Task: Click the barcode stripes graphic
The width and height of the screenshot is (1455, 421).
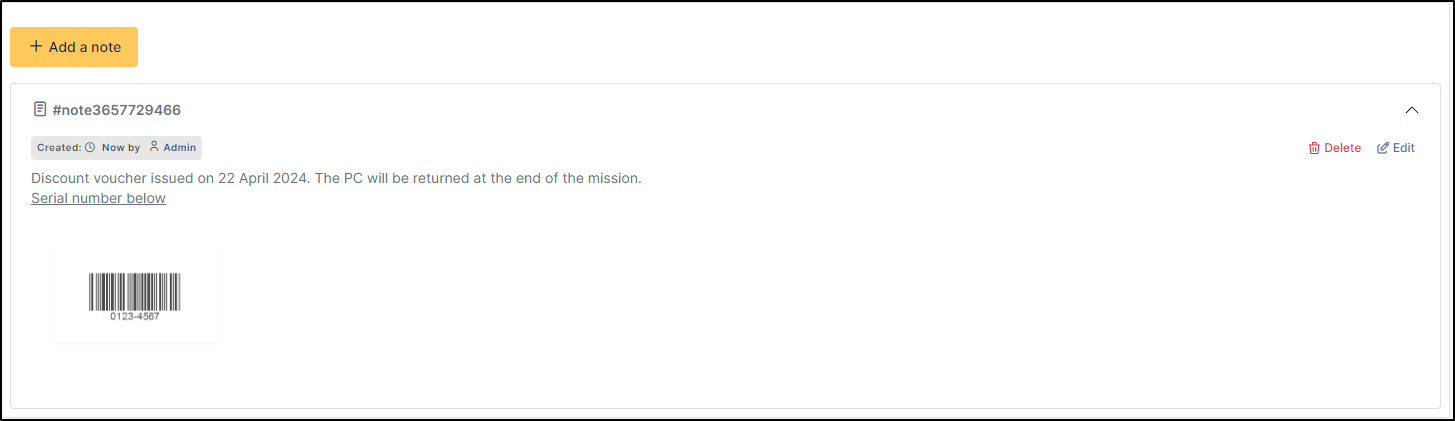Action: [135, 291]
